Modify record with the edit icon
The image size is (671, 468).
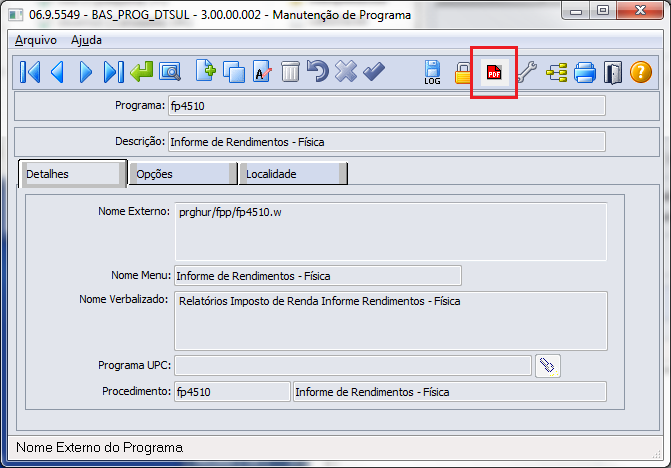click(262, 71)
